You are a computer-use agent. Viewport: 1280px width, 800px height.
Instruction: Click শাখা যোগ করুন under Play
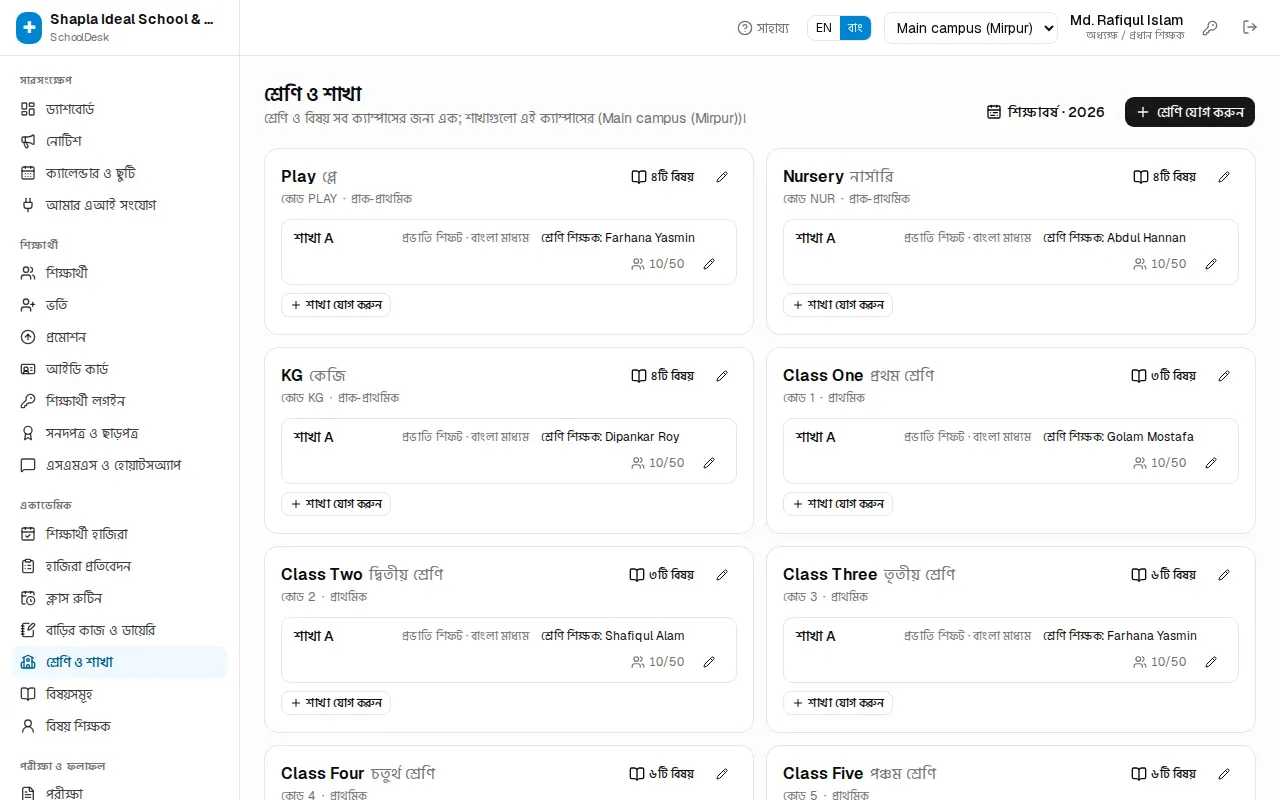point(336,305)
